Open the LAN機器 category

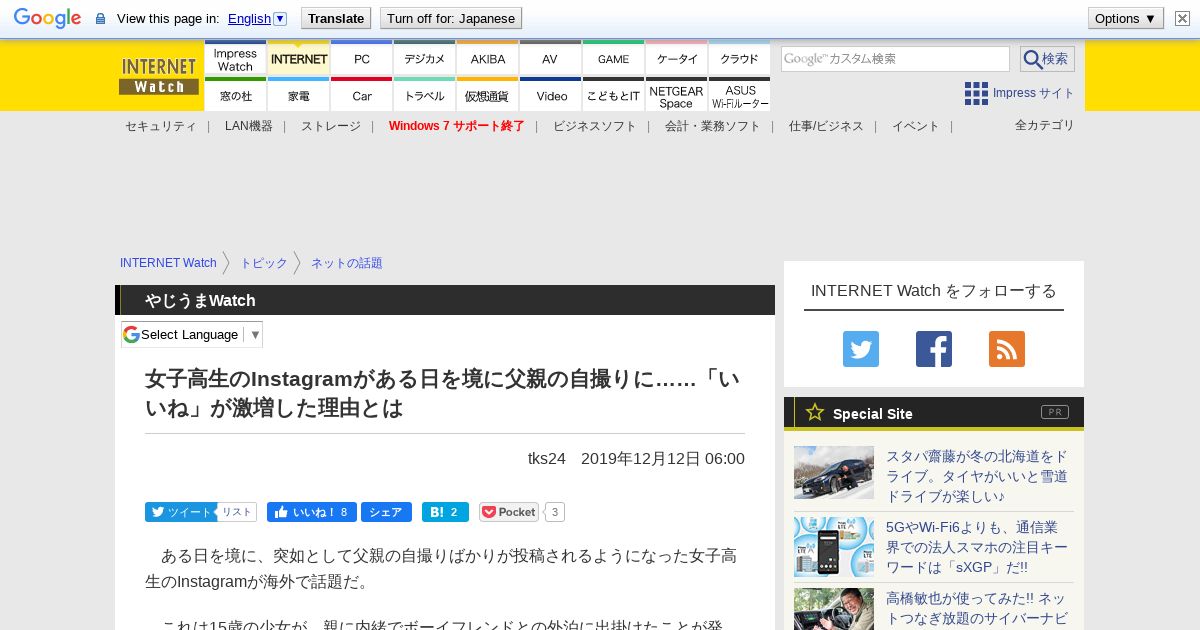tap(248, 126)
